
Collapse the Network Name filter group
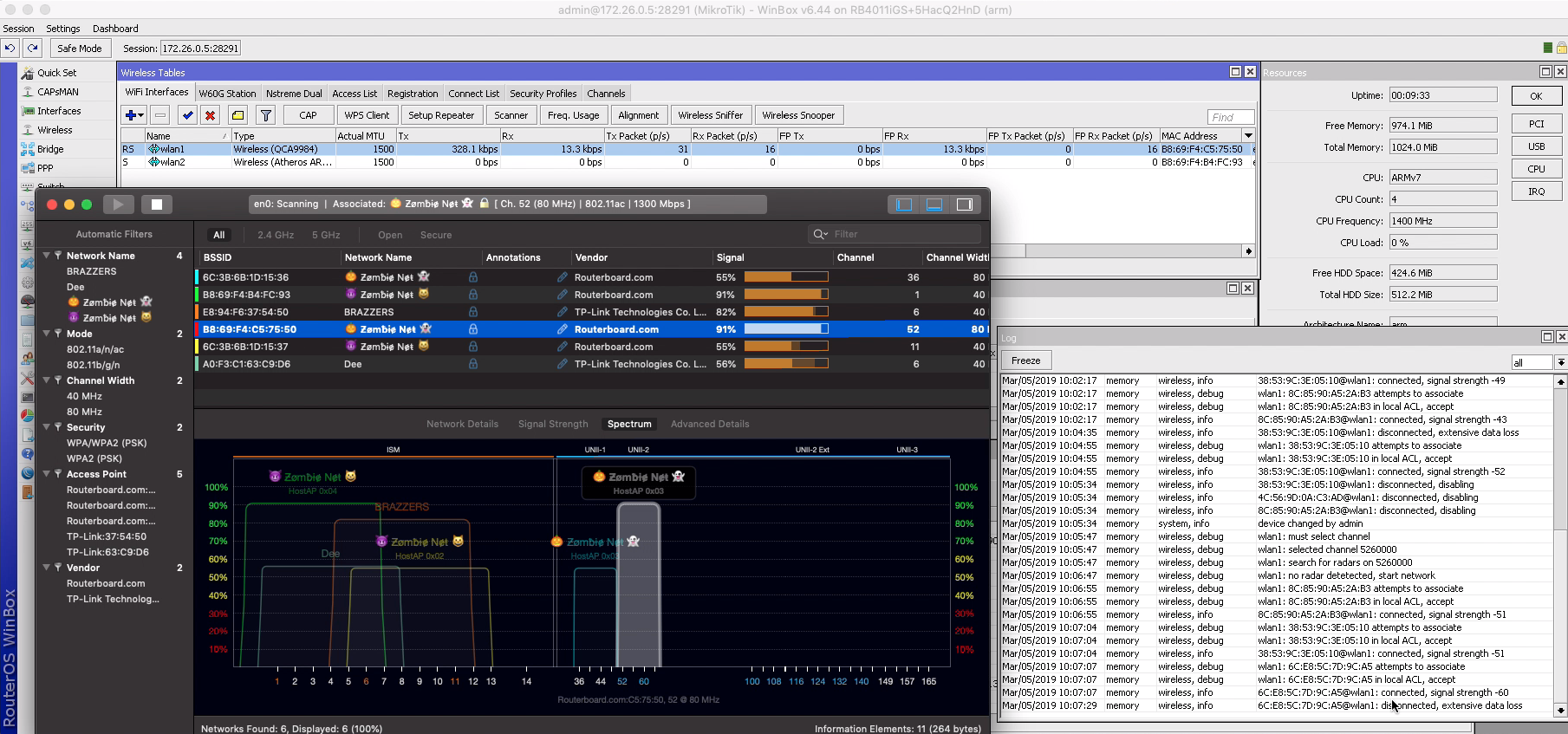point(47,256)
